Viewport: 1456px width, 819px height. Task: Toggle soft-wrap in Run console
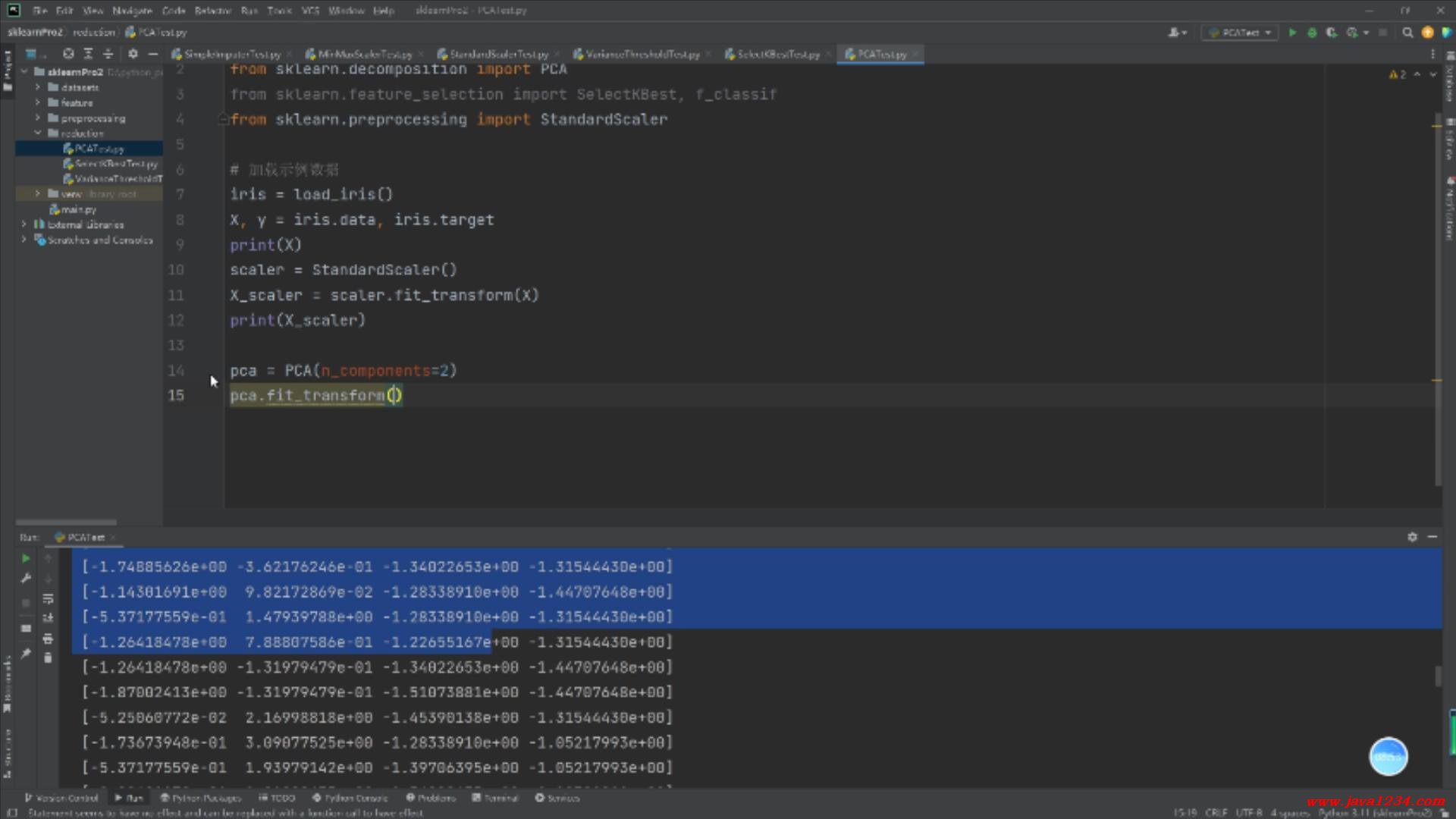[x=48, y=599]
